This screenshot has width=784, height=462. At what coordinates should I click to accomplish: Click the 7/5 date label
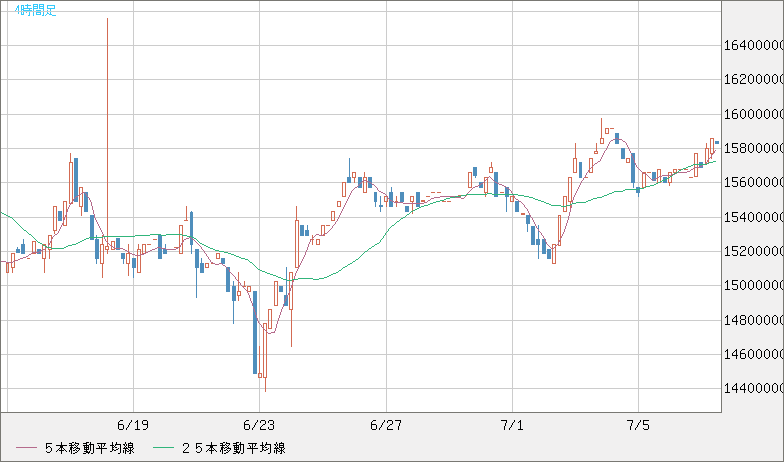pyautogui.click(x=638, y=426)
